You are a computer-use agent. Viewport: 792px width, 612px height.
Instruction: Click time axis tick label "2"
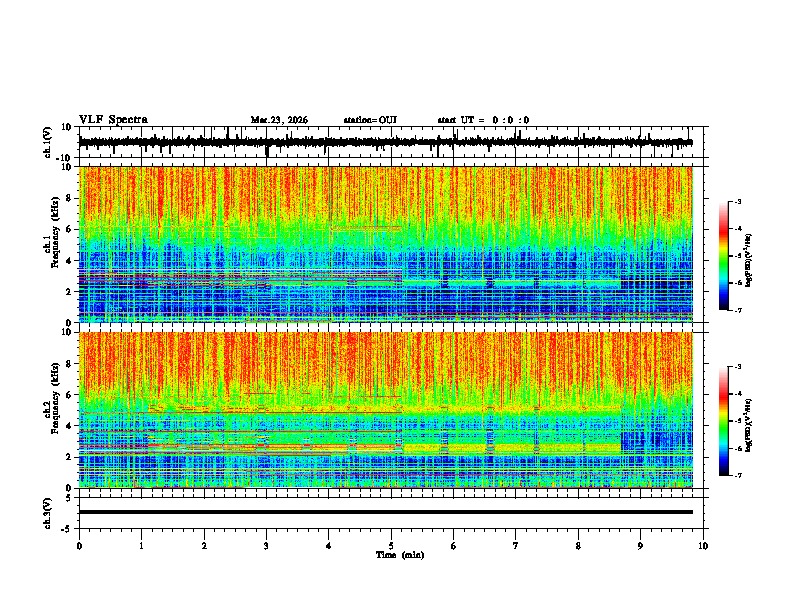(x=204, y=546)
